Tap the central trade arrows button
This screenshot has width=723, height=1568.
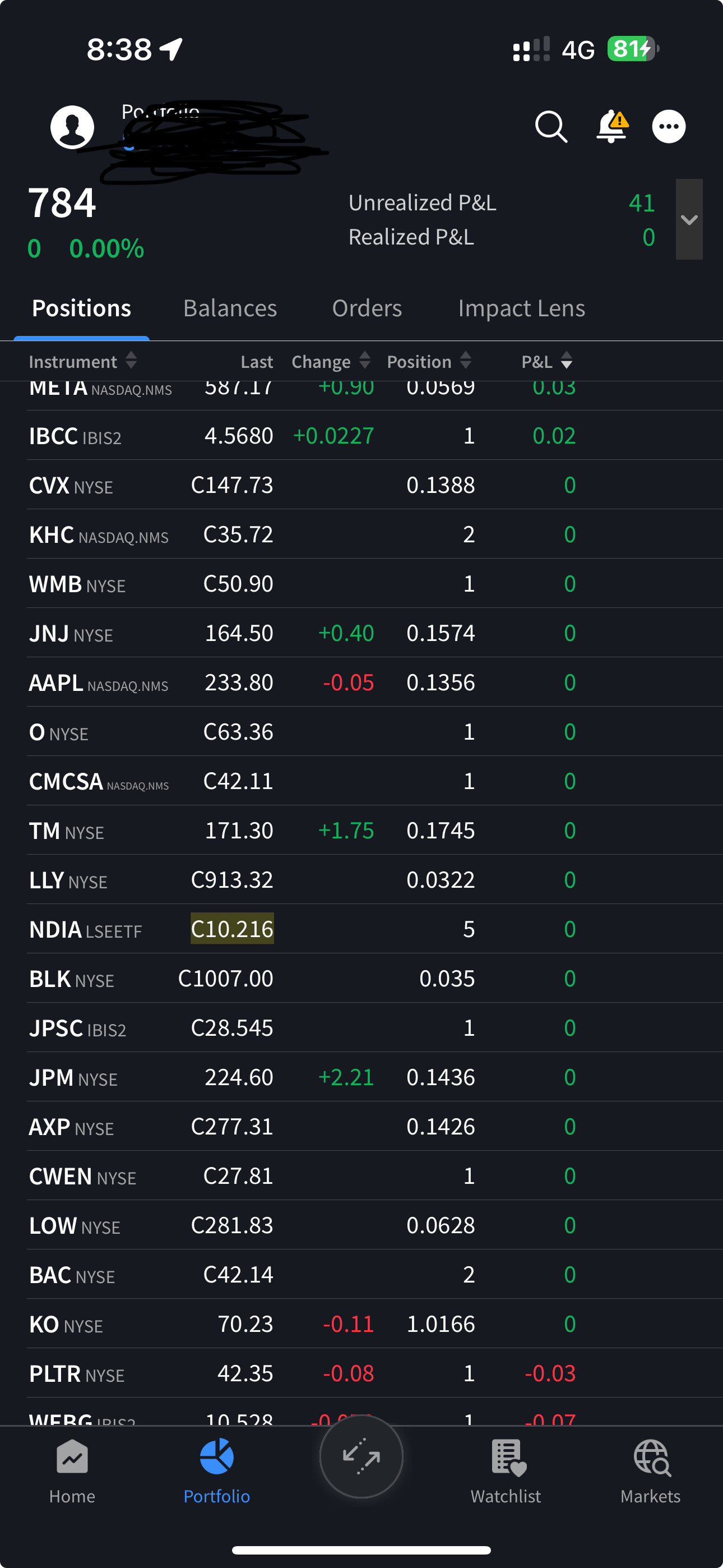click(x=361, y=1456)
